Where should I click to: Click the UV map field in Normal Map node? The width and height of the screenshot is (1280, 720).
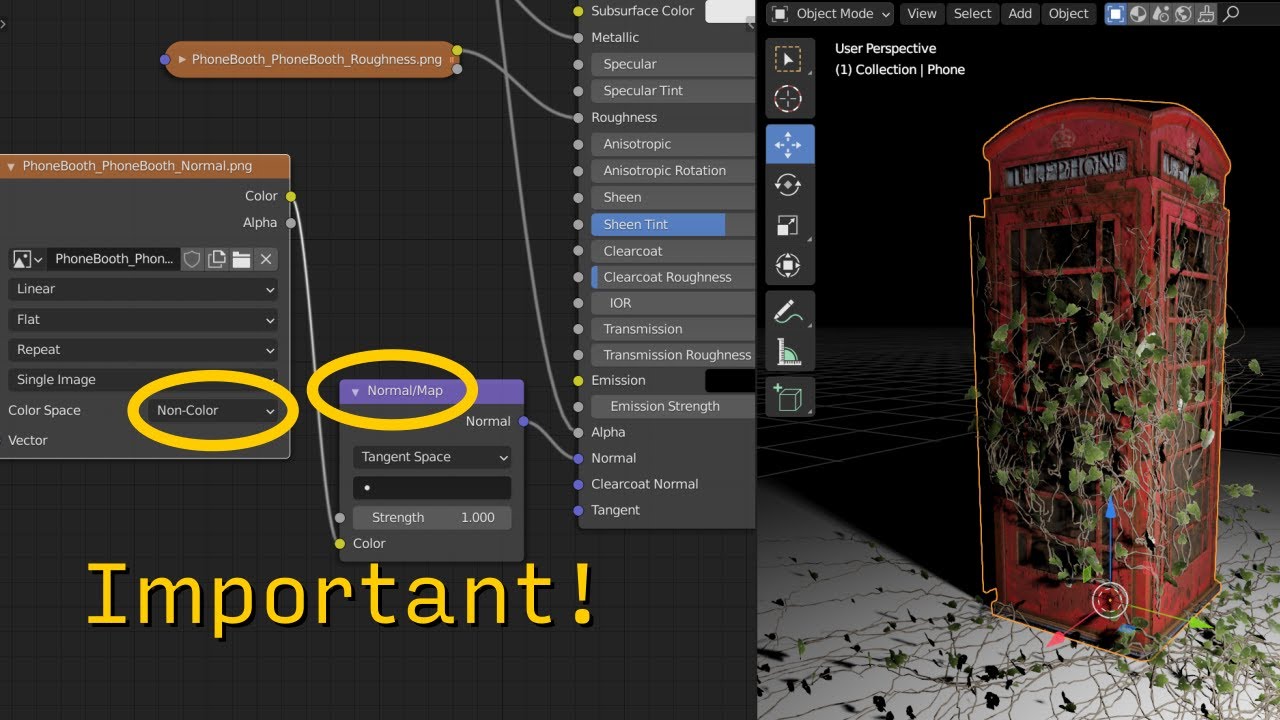432,488
